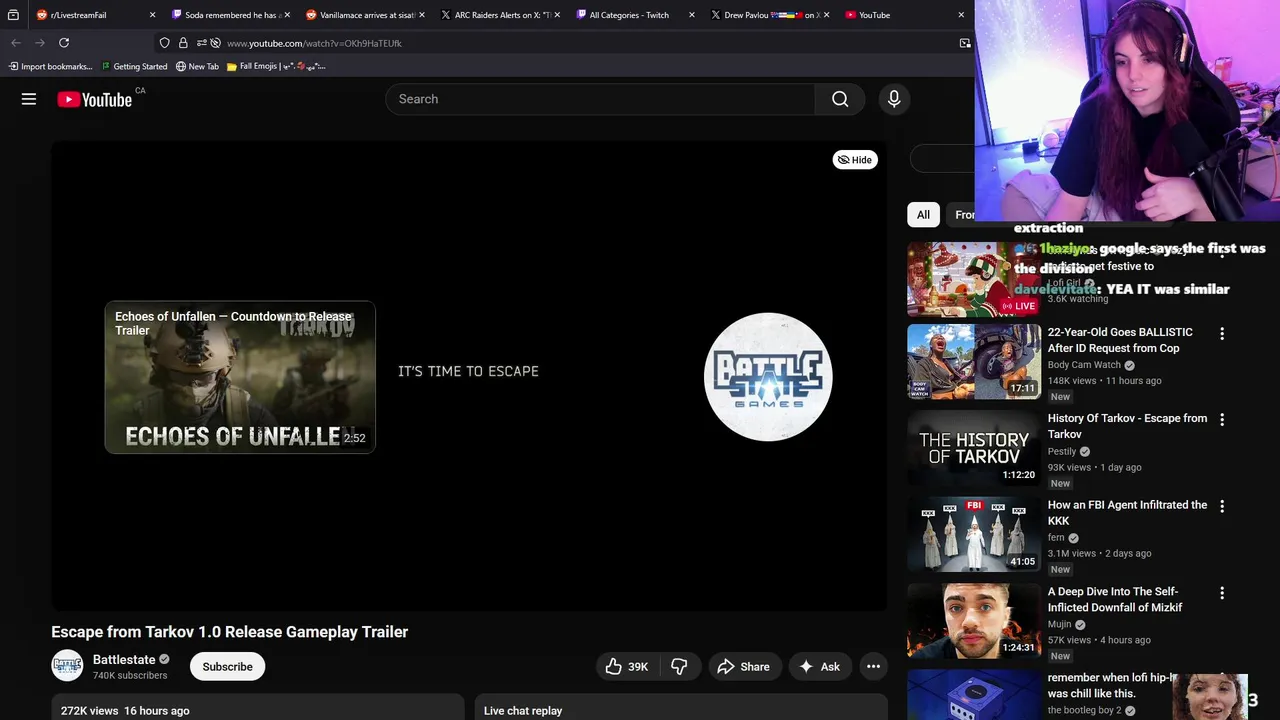
Task: Switch to Soda remembered browser tab
Action: click(231, 15)
